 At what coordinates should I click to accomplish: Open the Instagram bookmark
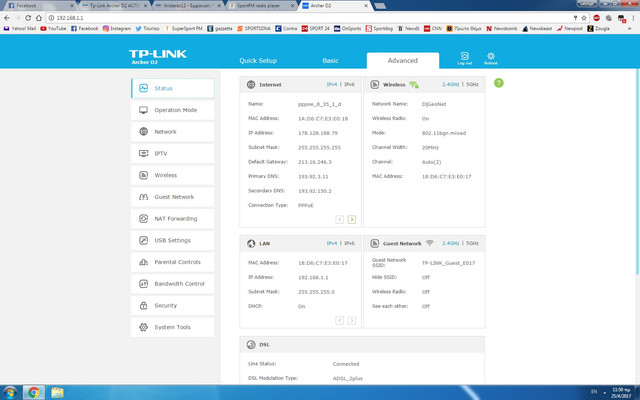[117, 29]
